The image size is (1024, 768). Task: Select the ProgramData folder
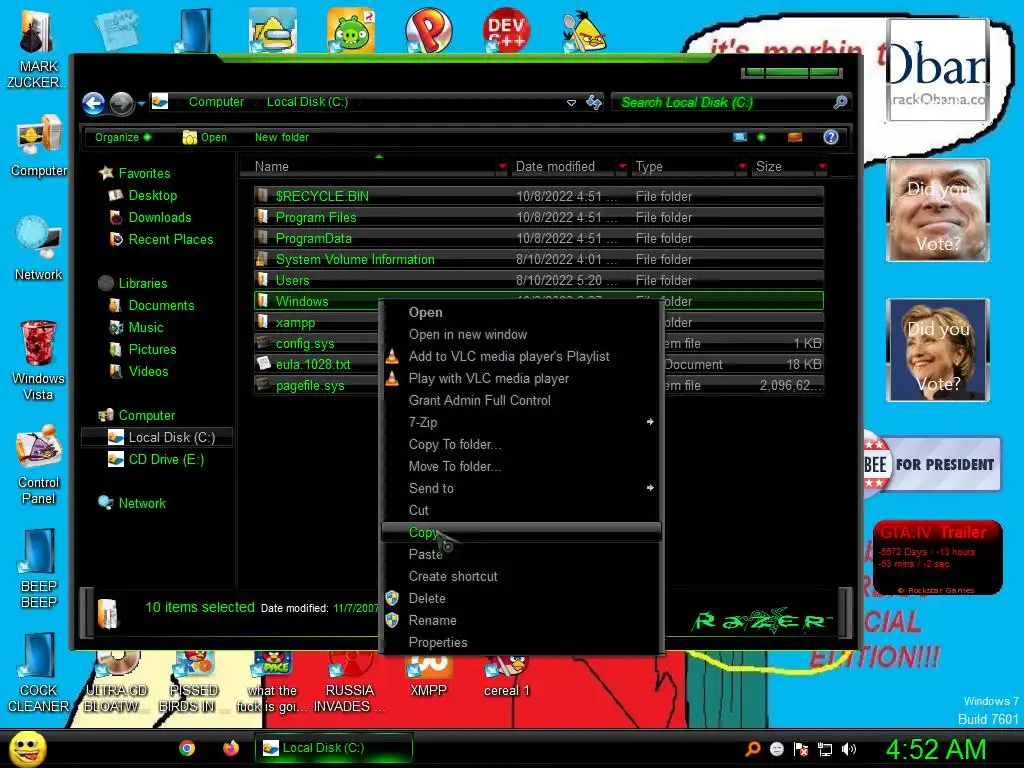tap(539, 238)
